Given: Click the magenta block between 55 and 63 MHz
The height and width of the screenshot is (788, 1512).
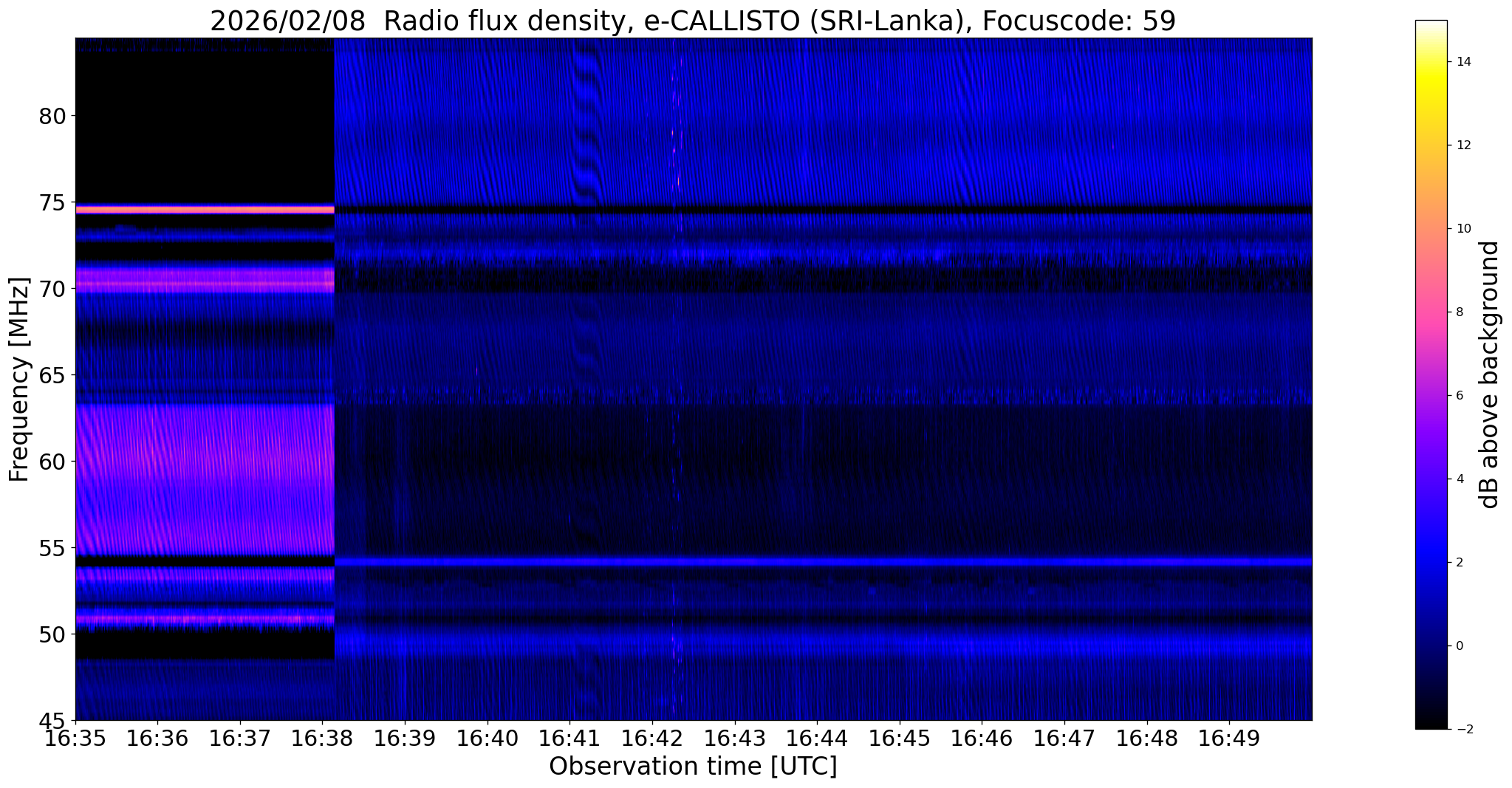Looking at the screenshot, I should (x=205, y=480).
